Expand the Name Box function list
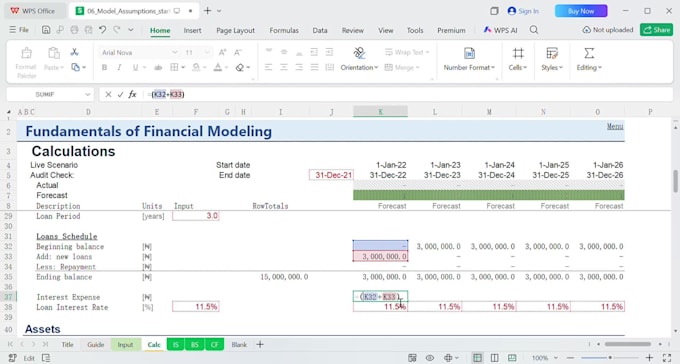Screen dimensions: 680x364 (x=88, y=94)
